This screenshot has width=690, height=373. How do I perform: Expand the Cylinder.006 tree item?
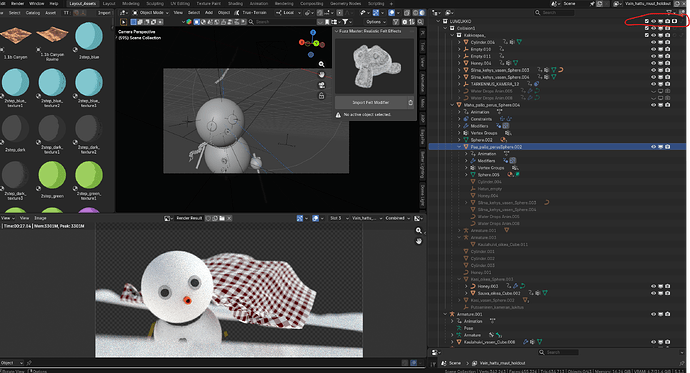(x=459, y=42)
